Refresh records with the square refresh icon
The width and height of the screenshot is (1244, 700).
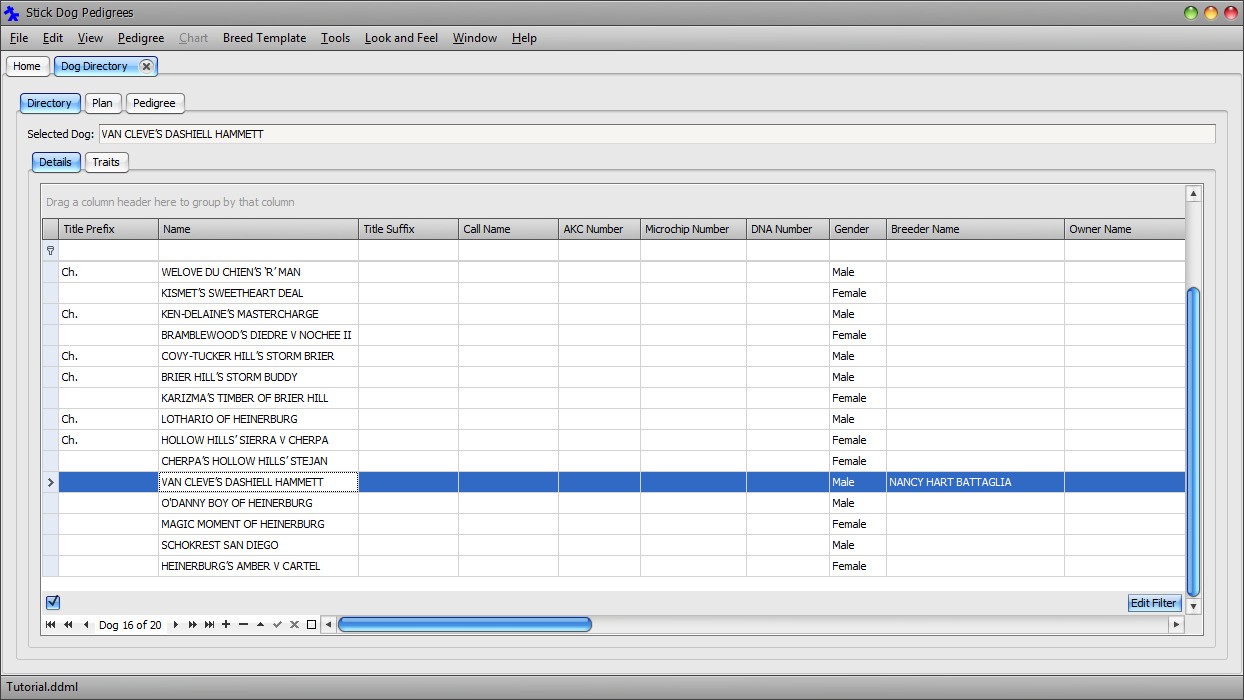pos(311,624)
